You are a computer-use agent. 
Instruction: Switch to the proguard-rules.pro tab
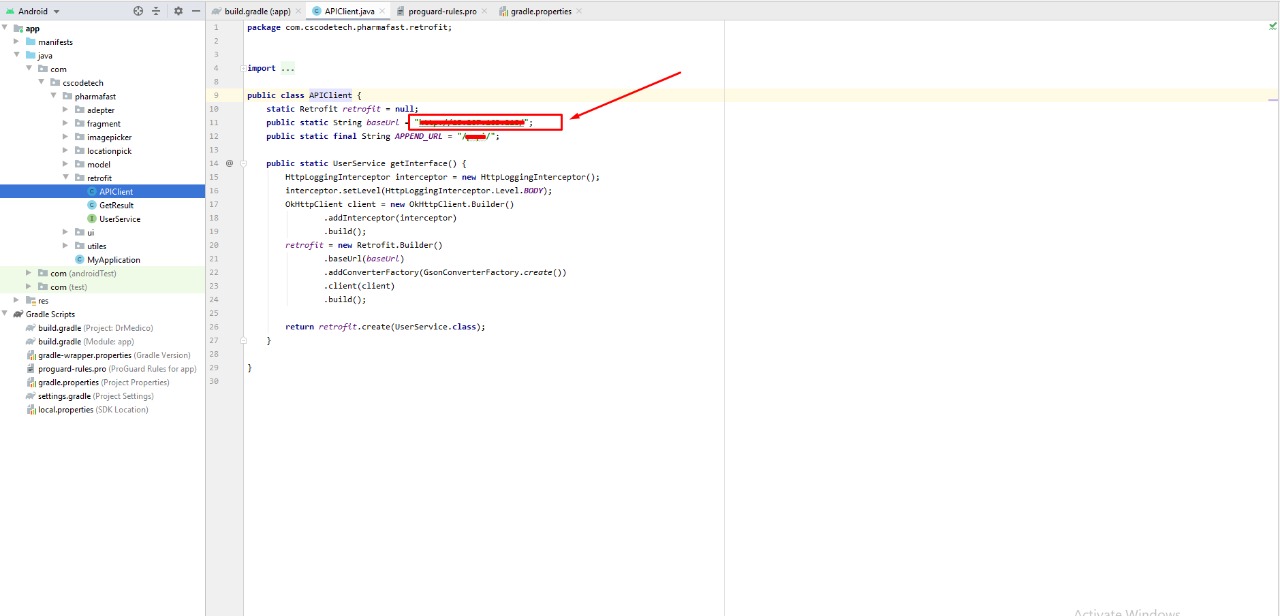[438, 11]
